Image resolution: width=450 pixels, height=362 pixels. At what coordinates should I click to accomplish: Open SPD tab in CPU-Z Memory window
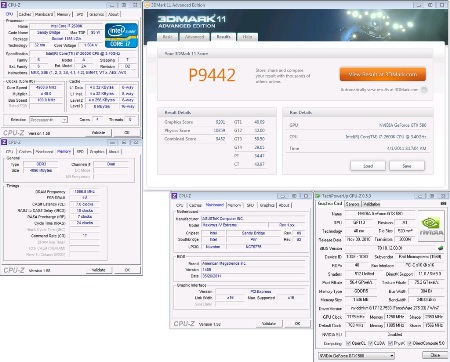[x=80, y=152]
